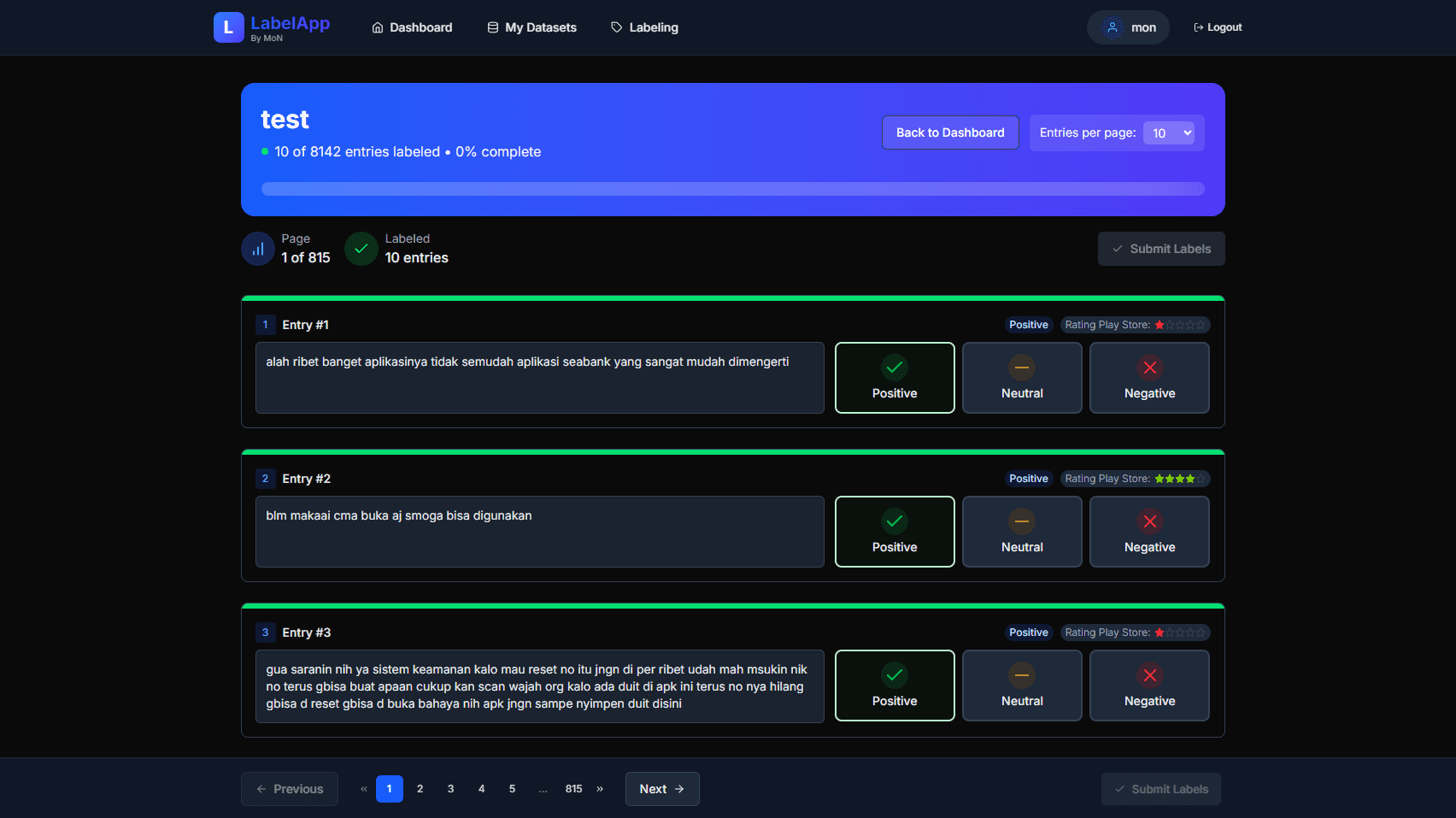
Task: Select the Dashboard home icon
Action: coord(377,26)
